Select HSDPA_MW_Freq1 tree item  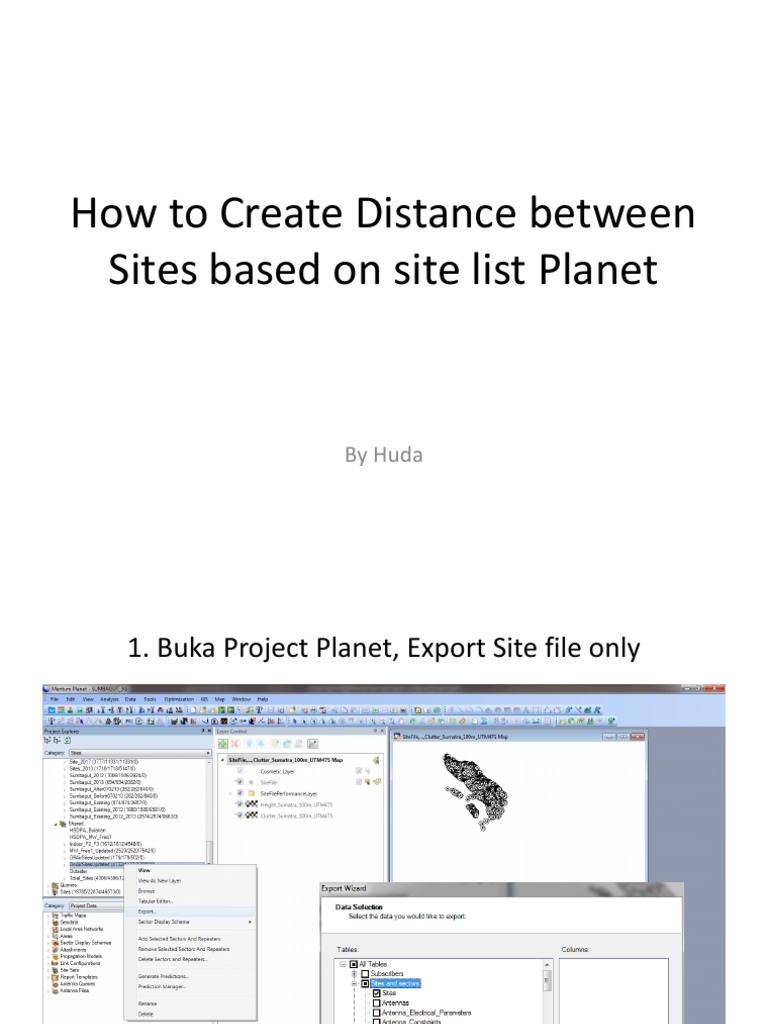pos(91,837)
